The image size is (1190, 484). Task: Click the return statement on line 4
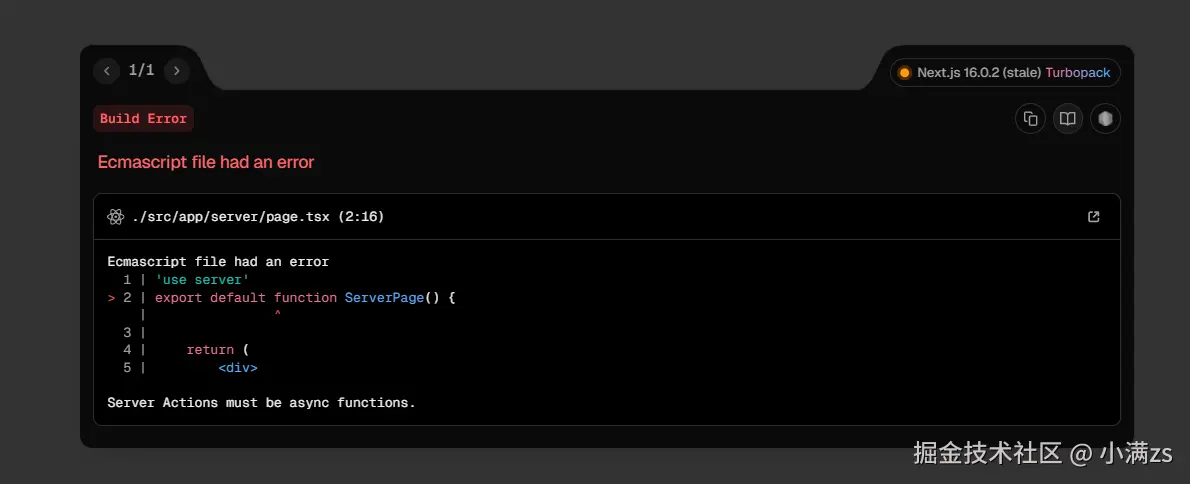click(210, 350)
